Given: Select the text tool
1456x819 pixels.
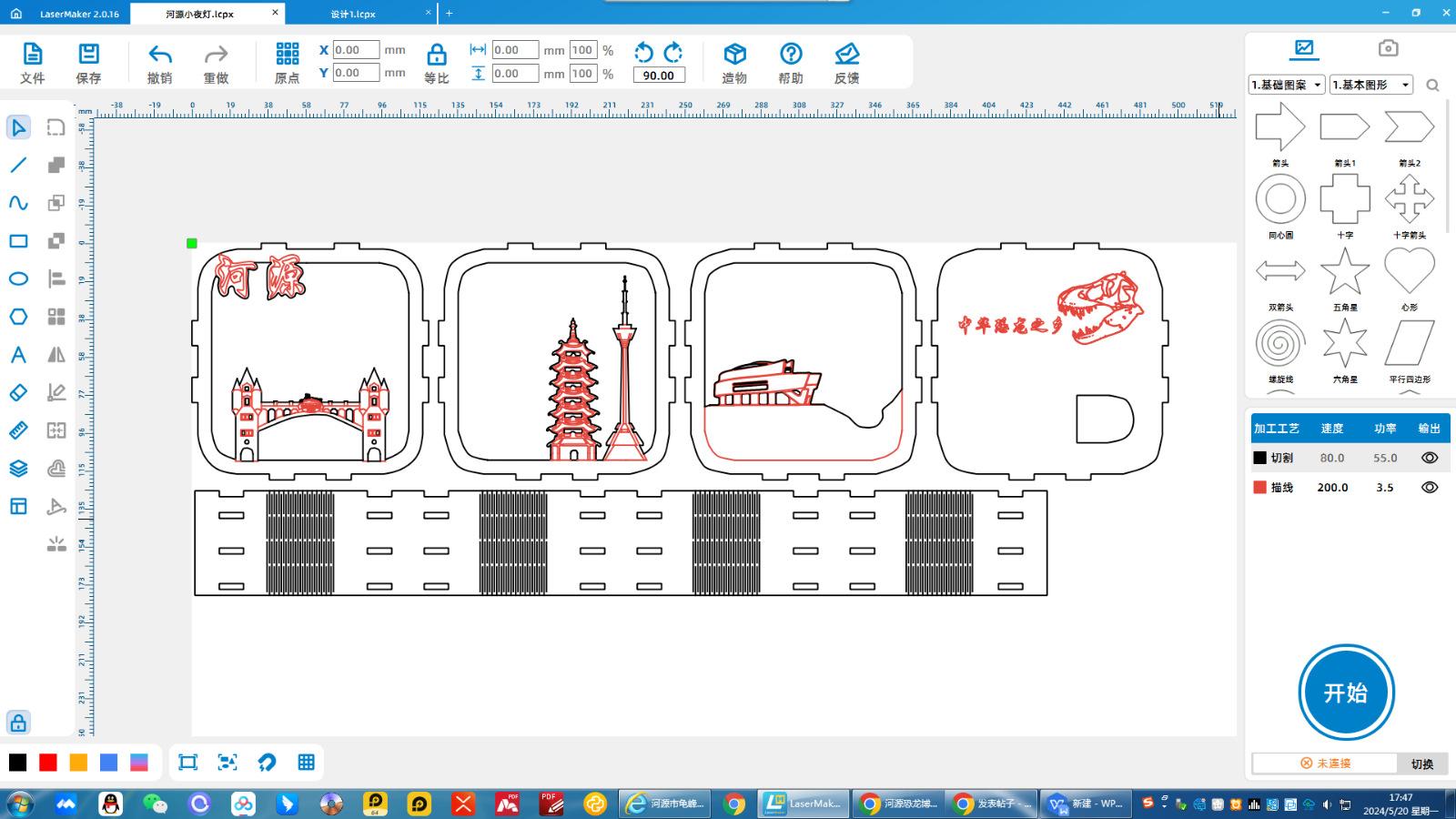Looking at the screenshot, I should coord(18,355).
